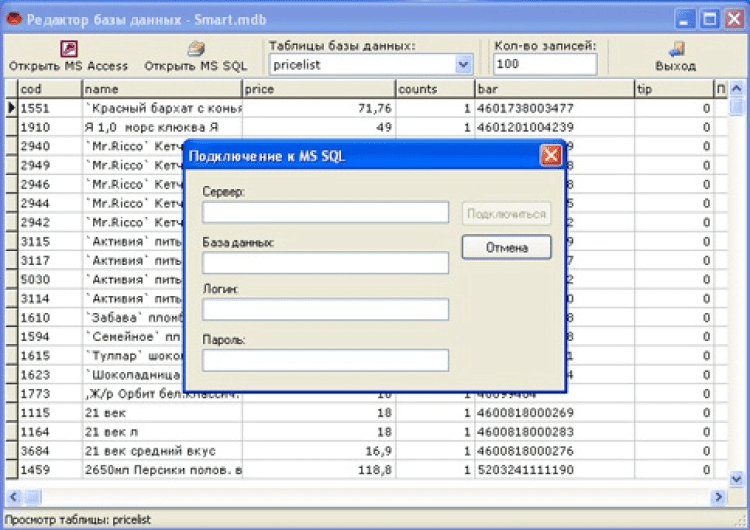Select the cod column header
The height and width of the screenshot is (530, 750).
pos(50,89)
